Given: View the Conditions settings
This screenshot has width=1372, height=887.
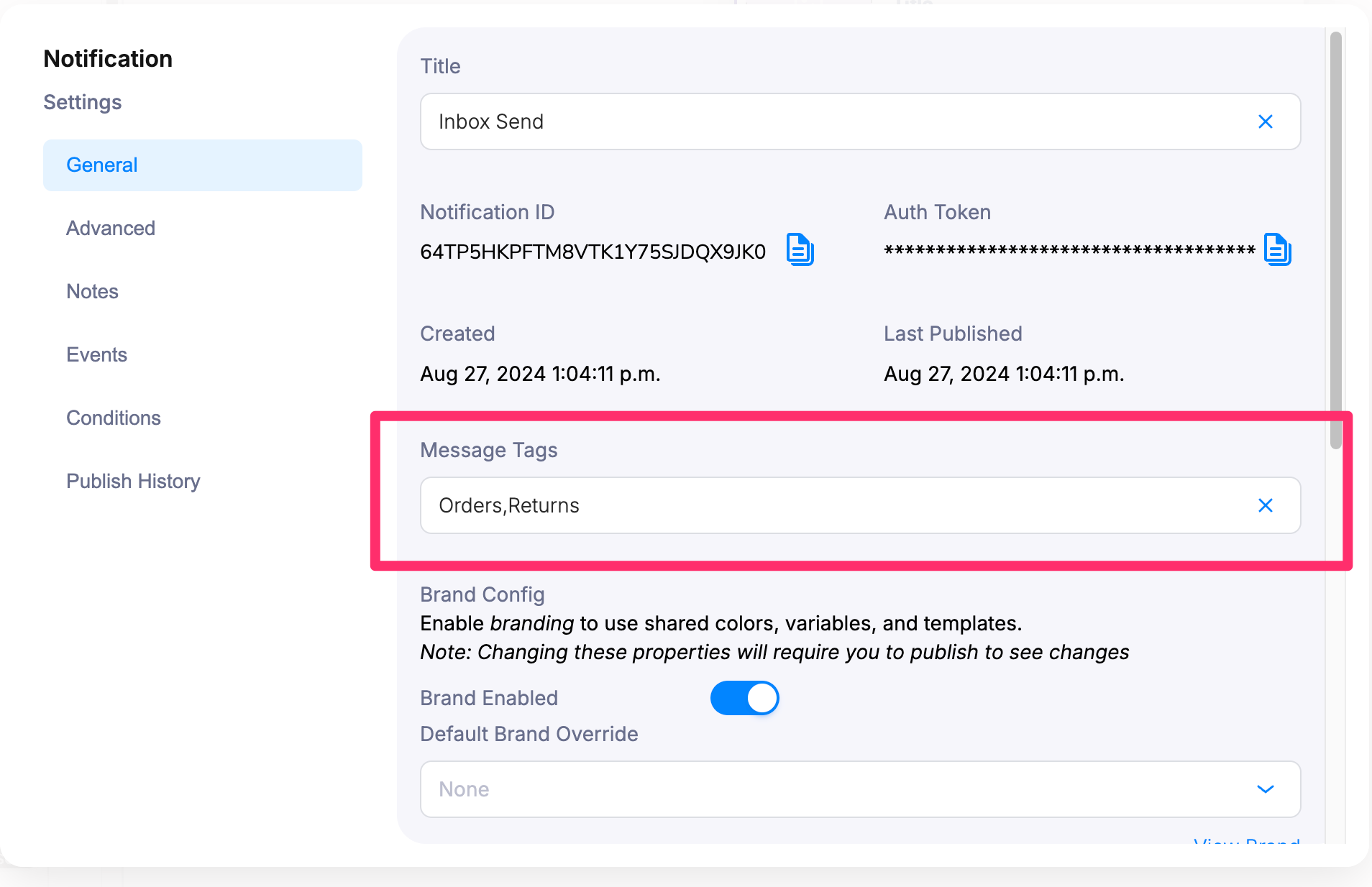Looking at the screenshot, I should 113,418.
